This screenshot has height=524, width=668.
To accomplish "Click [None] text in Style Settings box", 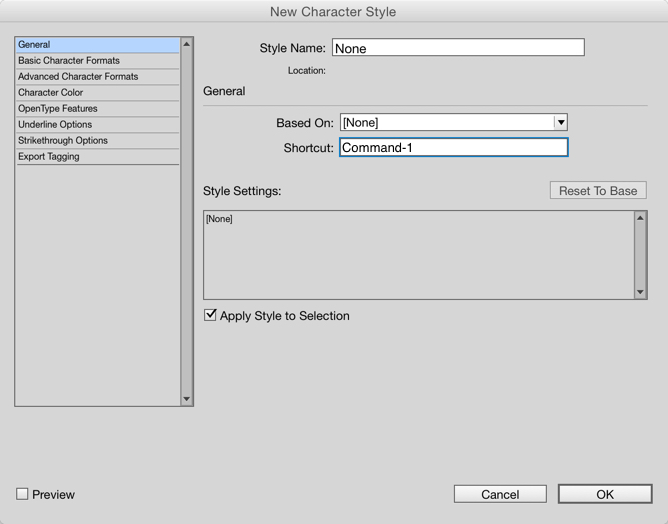I will point(219,219).
